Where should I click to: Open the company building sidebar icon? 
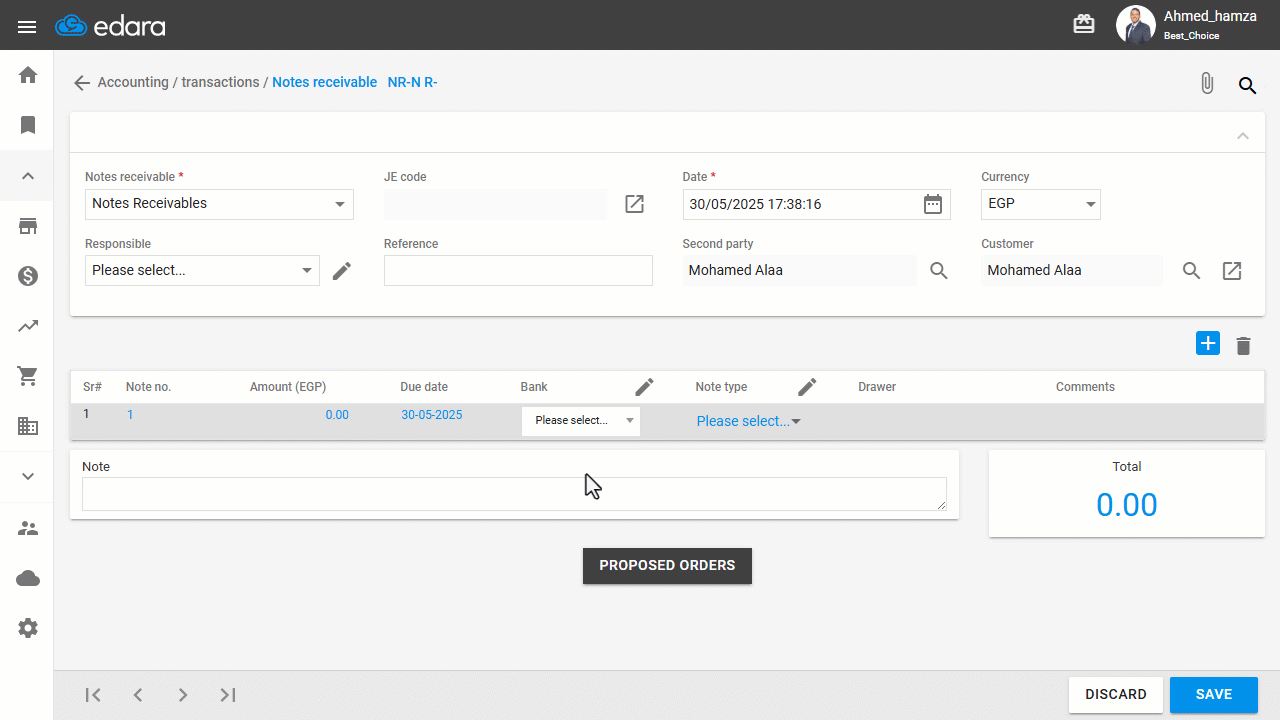point(28,426)
